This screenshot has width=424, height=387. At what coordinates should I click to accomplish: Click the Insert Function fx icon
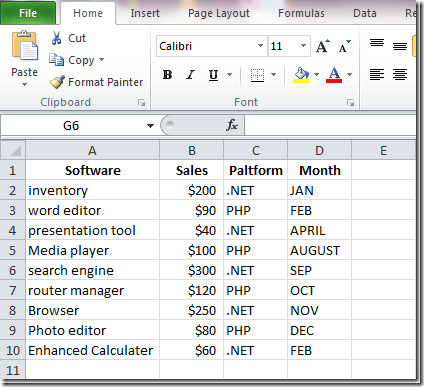tap(232, 125)
